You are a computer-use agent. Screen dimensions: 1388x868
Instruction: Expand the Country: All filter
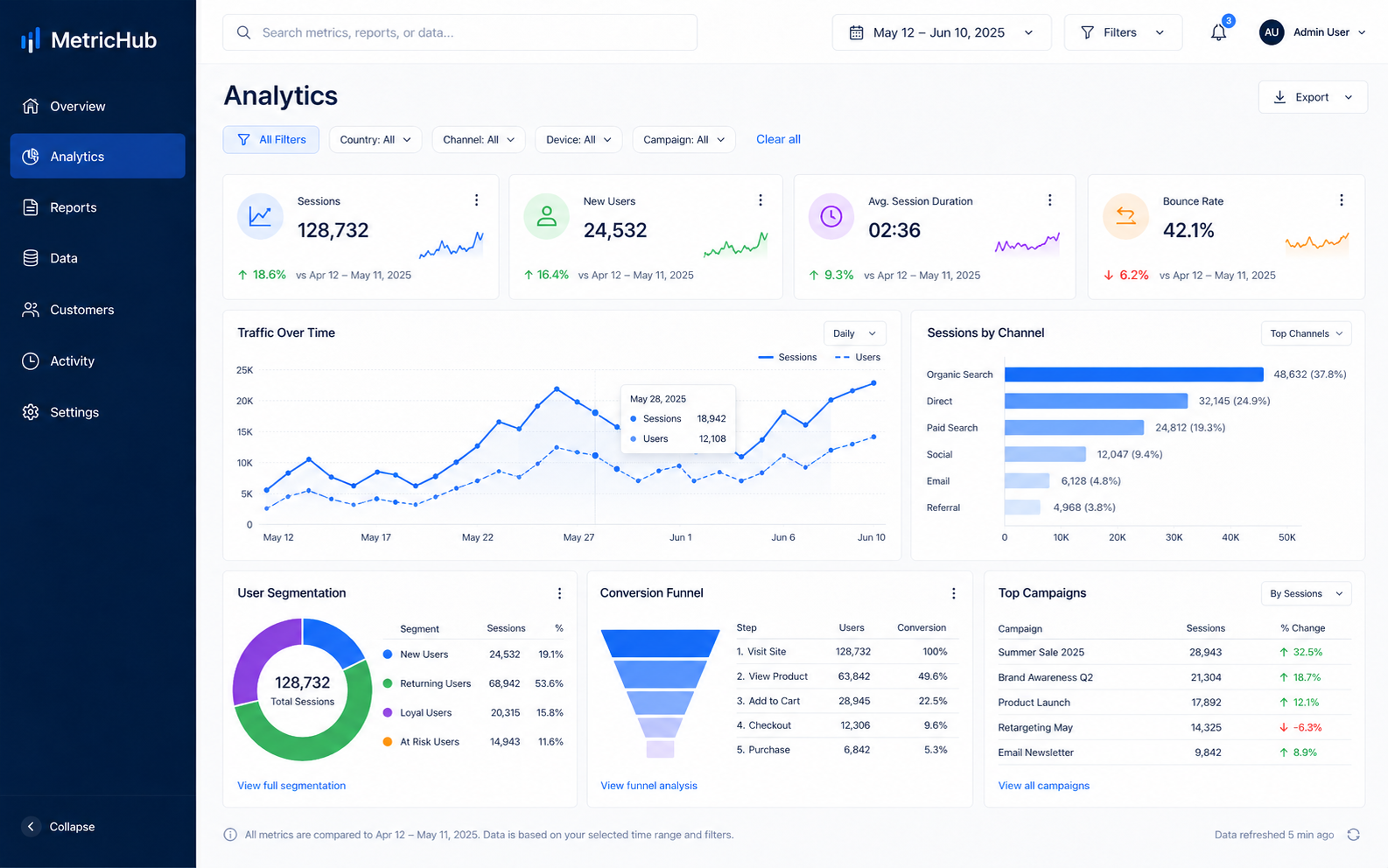(375, 140)
